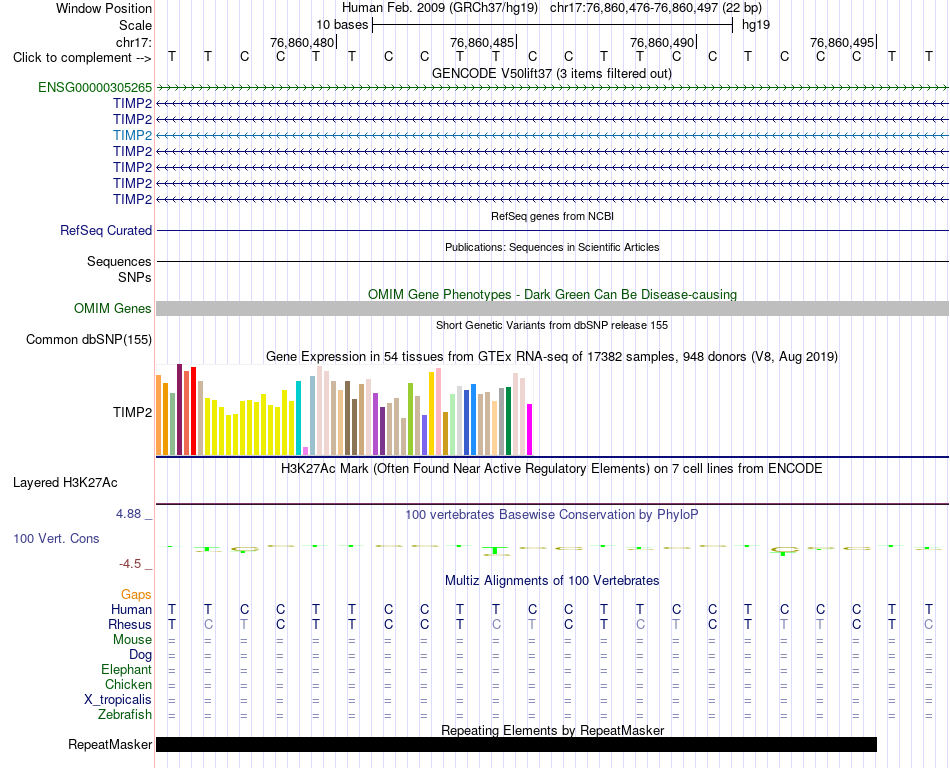Screen dimensions: 950x768
Task: Click the black RepeatMasker element bar
Action: tap(516, 744)
